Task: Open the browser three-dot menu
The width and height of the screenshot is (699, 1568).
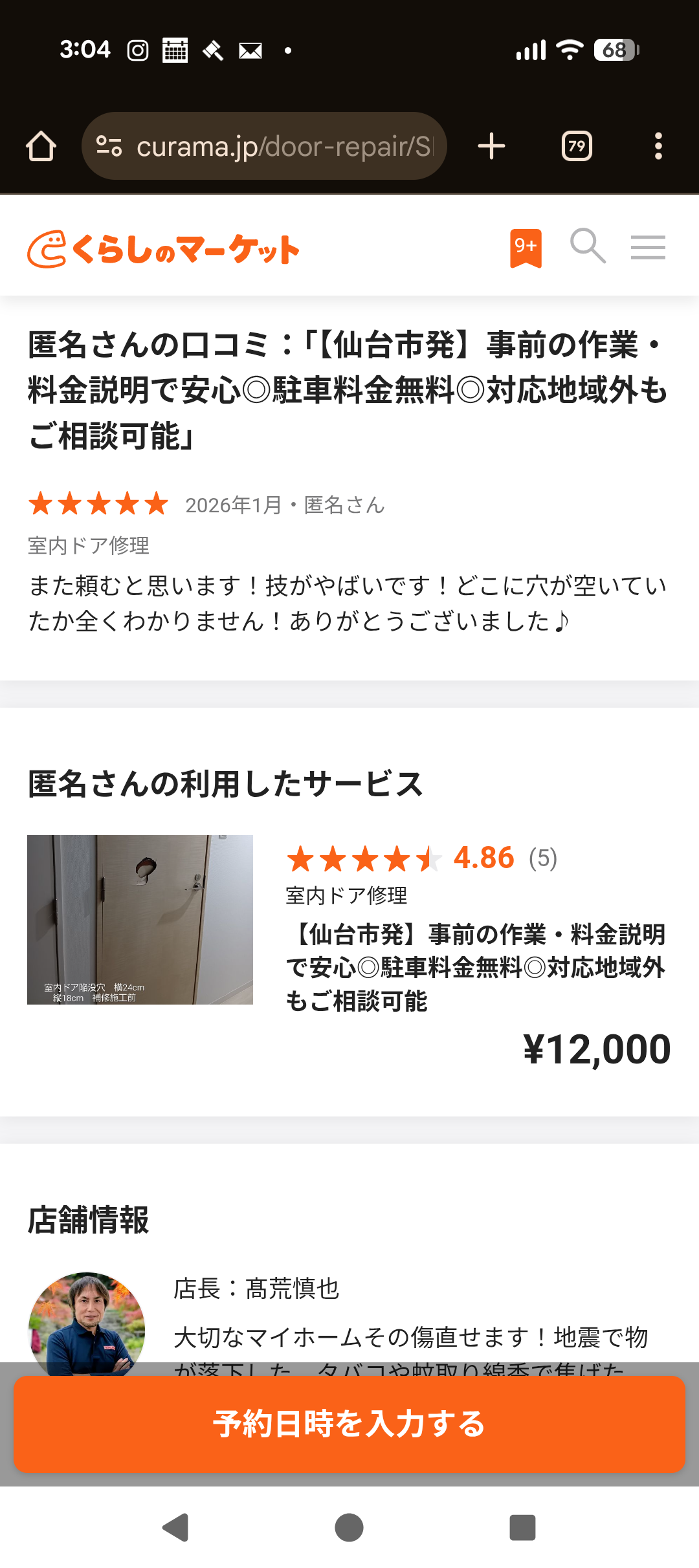Action: coord(658,146)
